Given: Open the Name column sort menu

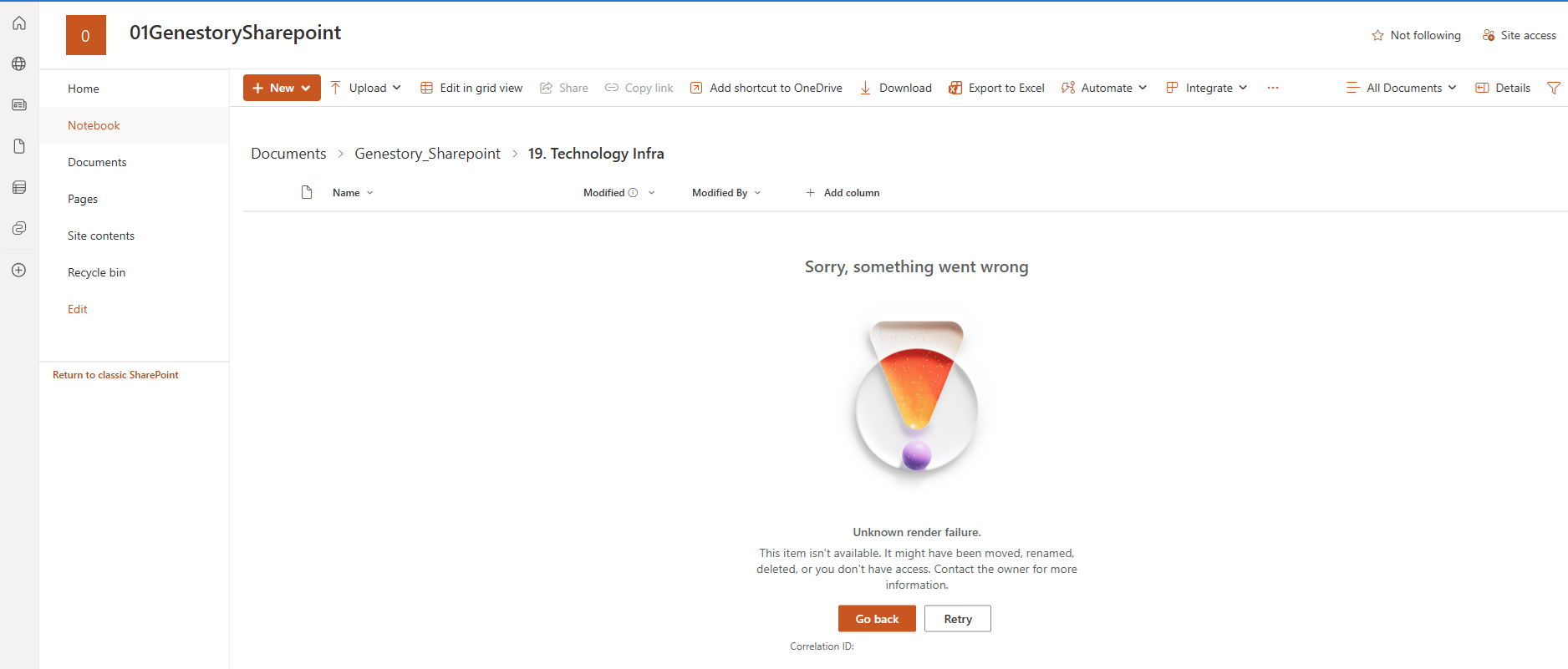Looking at the screenshot, I should [x=353, y=193].
